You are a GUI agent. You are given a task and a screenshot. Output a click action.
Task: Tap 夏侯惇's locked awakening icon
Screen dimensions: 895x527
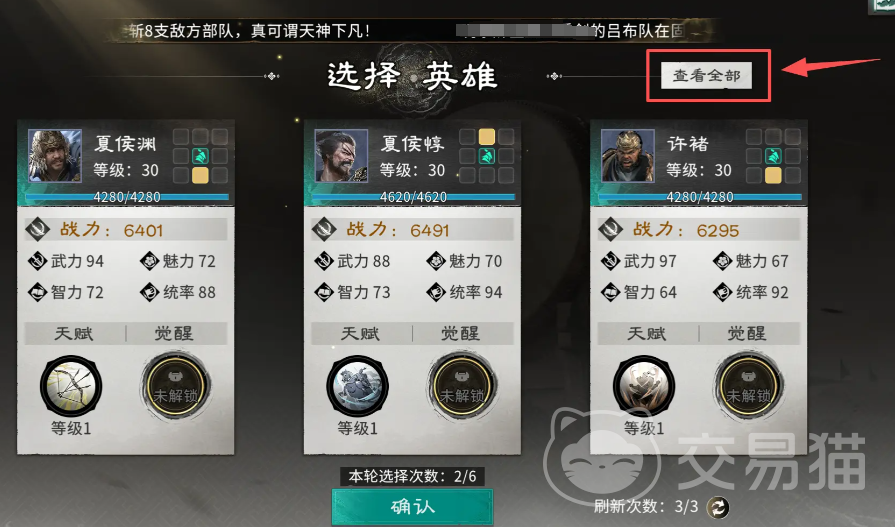(462, 387)
